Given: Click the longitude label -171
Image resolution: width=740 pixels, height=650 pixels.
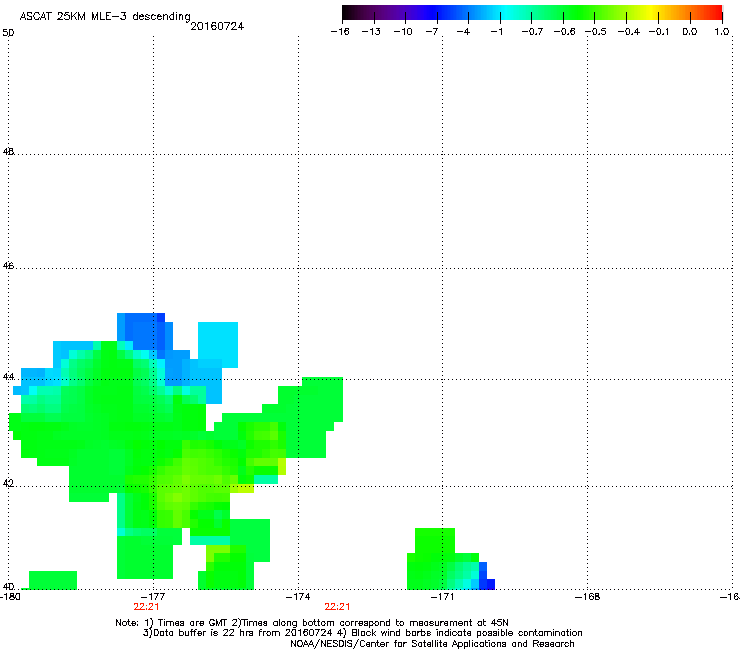Looking at the screenshot, I should pos(442,597).
